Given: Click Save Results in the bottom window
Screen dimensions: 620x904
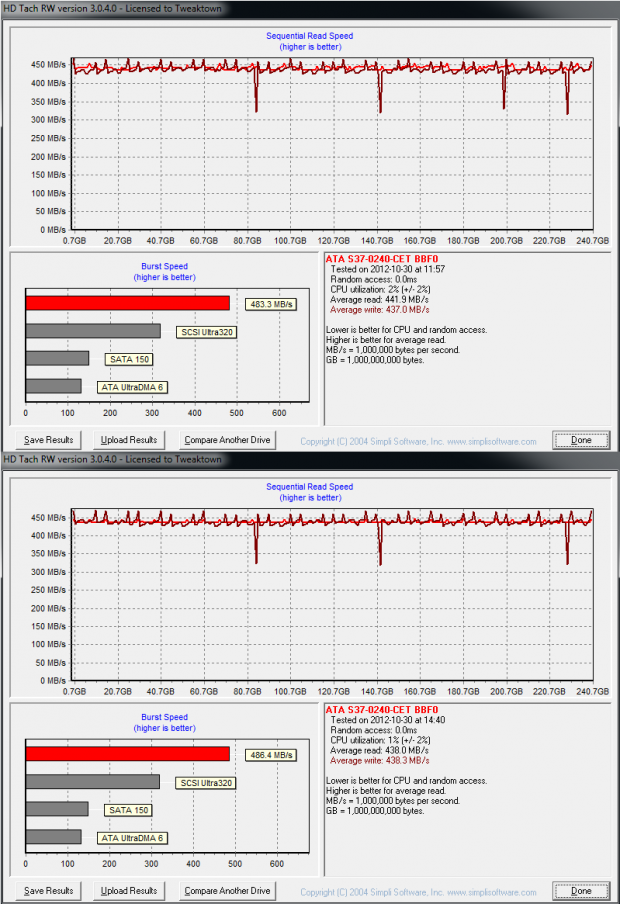Looking at the screenshot, I should [48, 891].
